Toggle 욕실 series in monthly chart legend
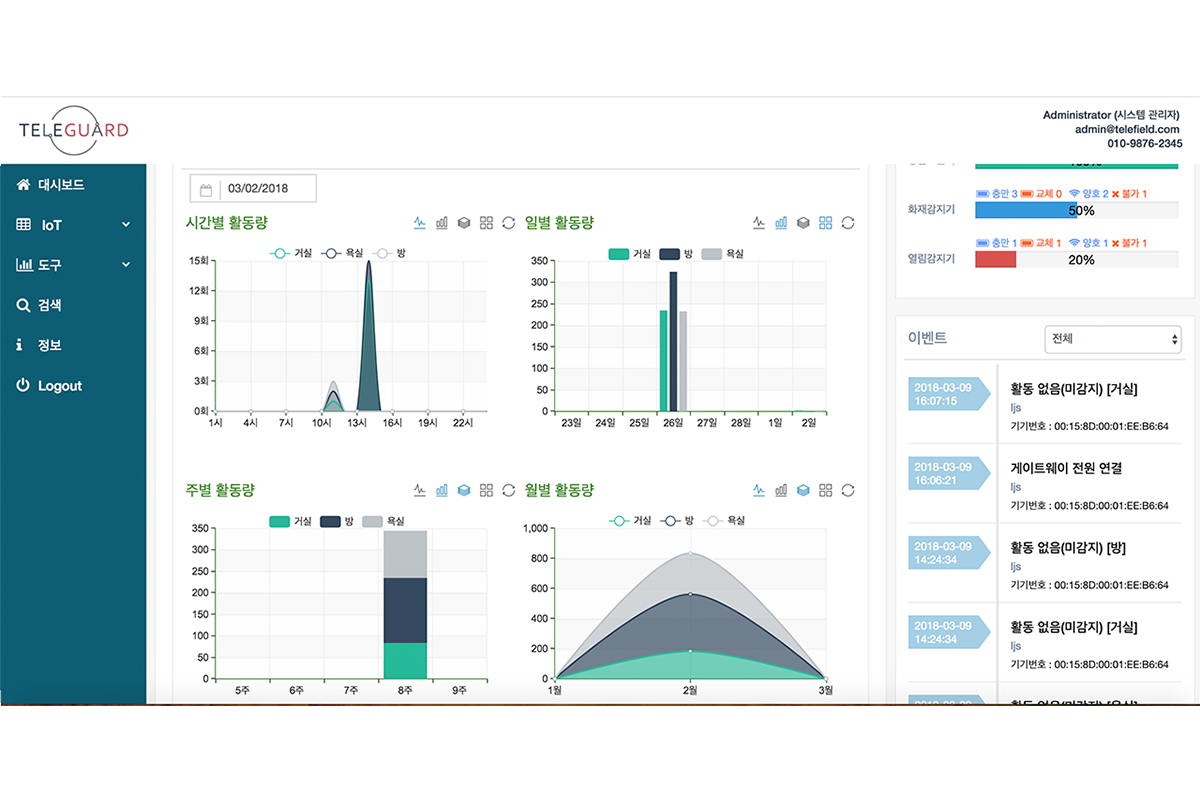1200x800 pixels. point(726,521)
